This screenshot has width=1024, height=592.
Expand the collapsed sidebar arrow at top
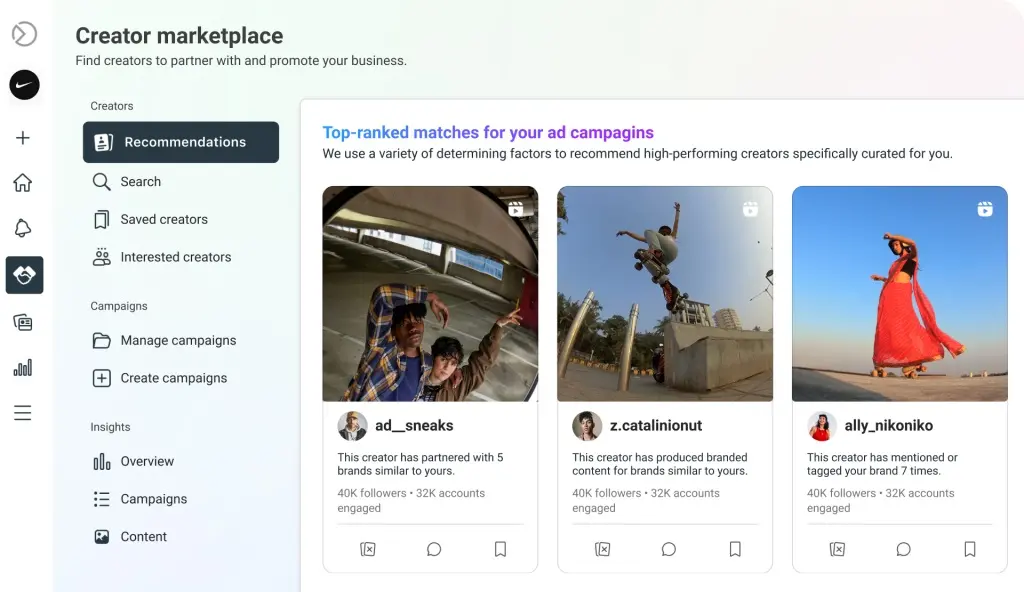coord(24,34)
